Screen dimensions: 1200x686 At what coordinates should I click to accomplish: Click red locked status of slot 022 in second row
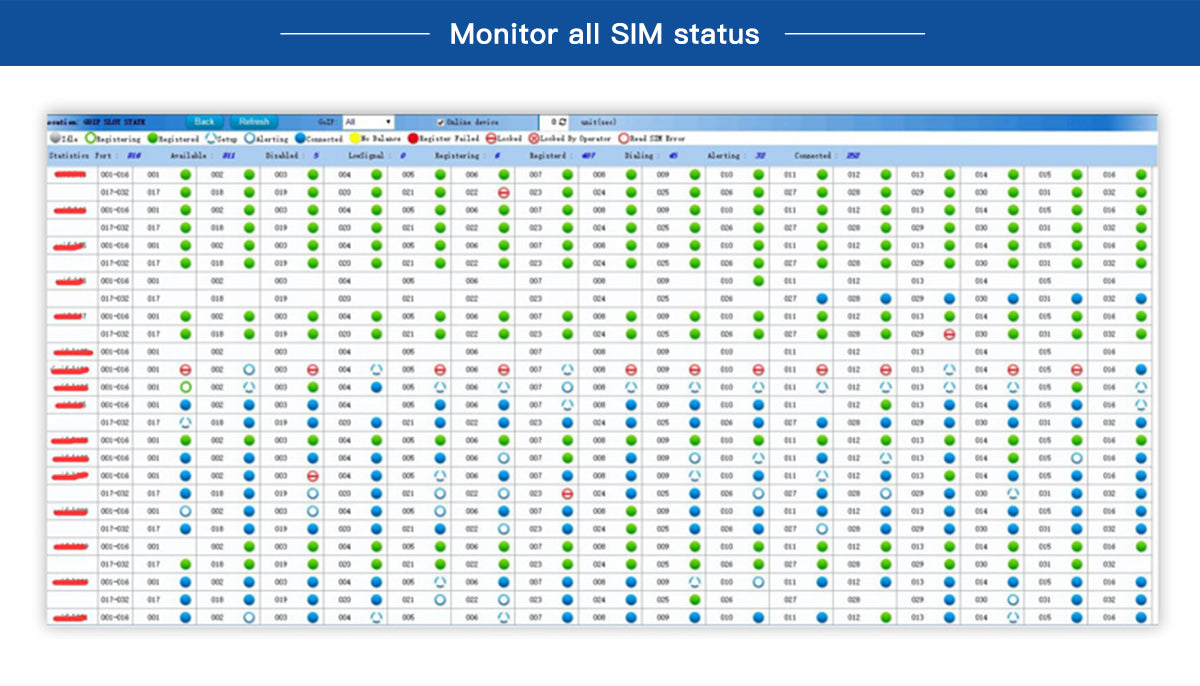tap(504, 192)
